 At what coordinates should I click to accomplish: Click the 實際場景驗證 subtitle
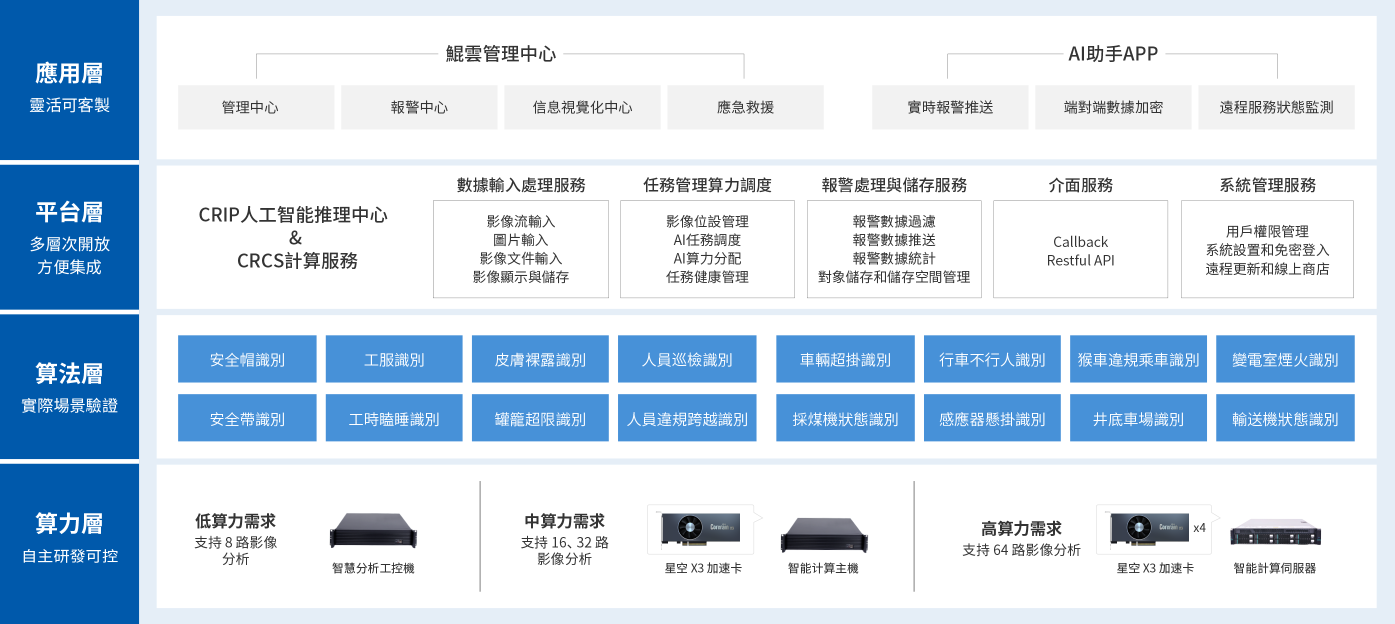(69, 405)
